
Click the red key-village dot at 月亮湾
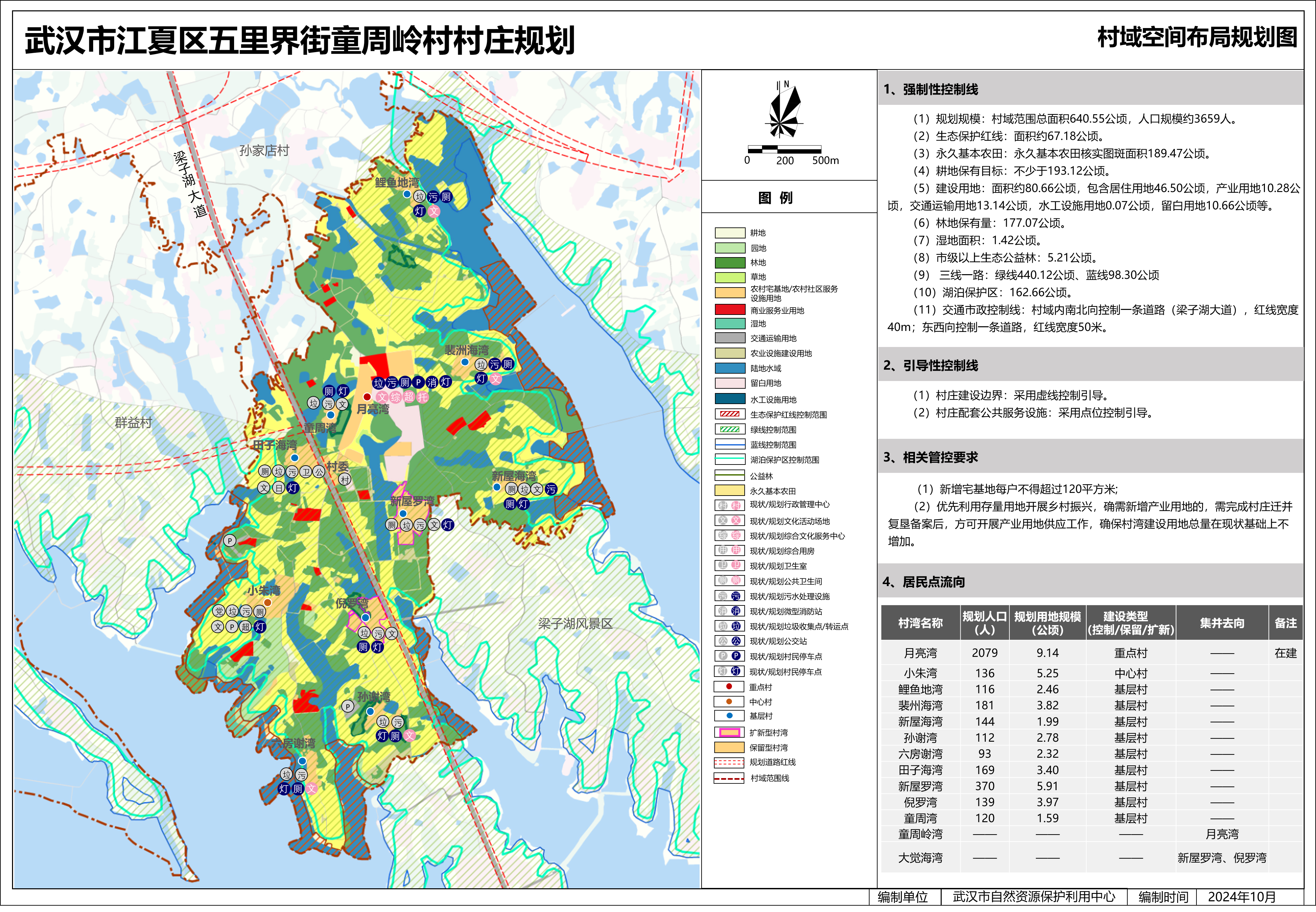click(x=367, y=397)
